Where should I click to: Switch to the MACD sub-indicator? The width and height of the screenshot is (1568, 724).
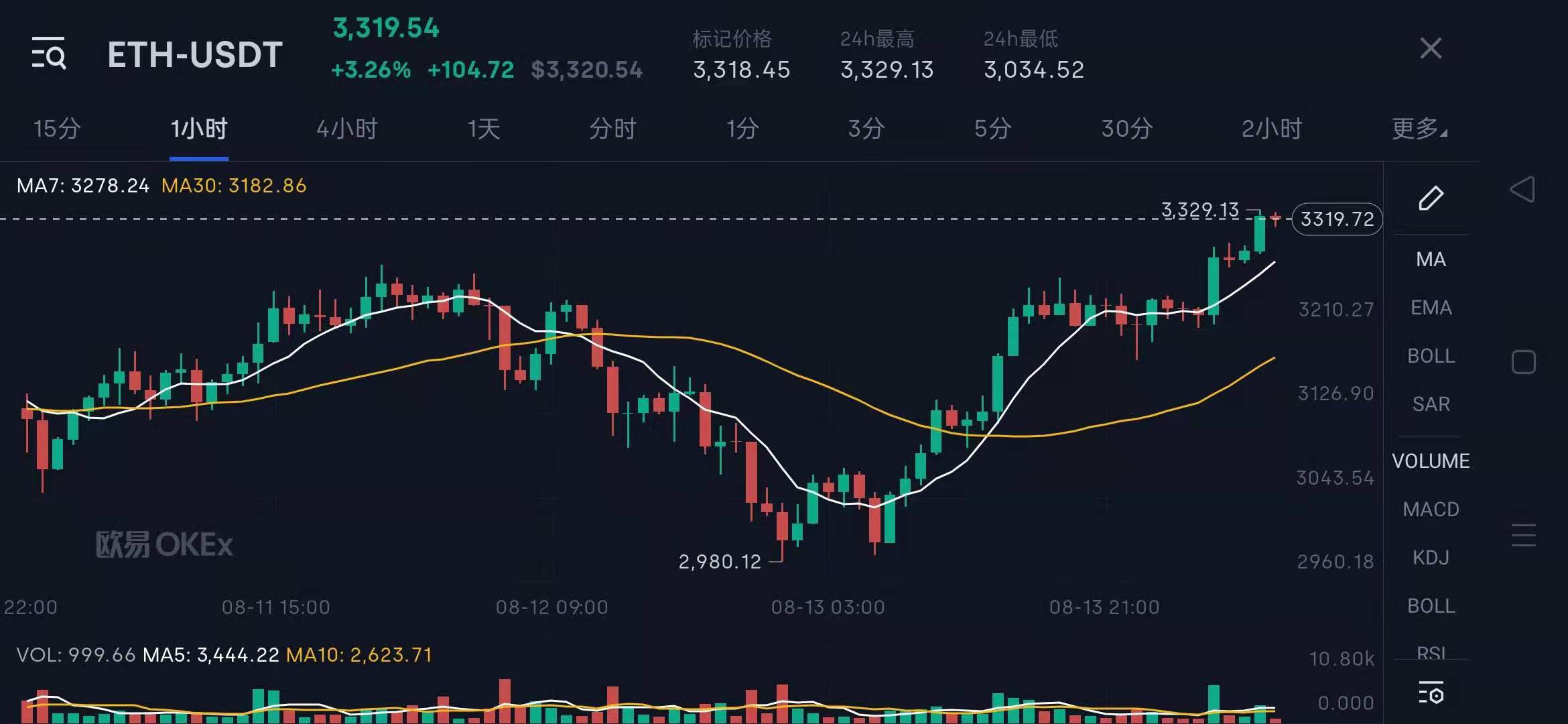tap(1431, 509)
